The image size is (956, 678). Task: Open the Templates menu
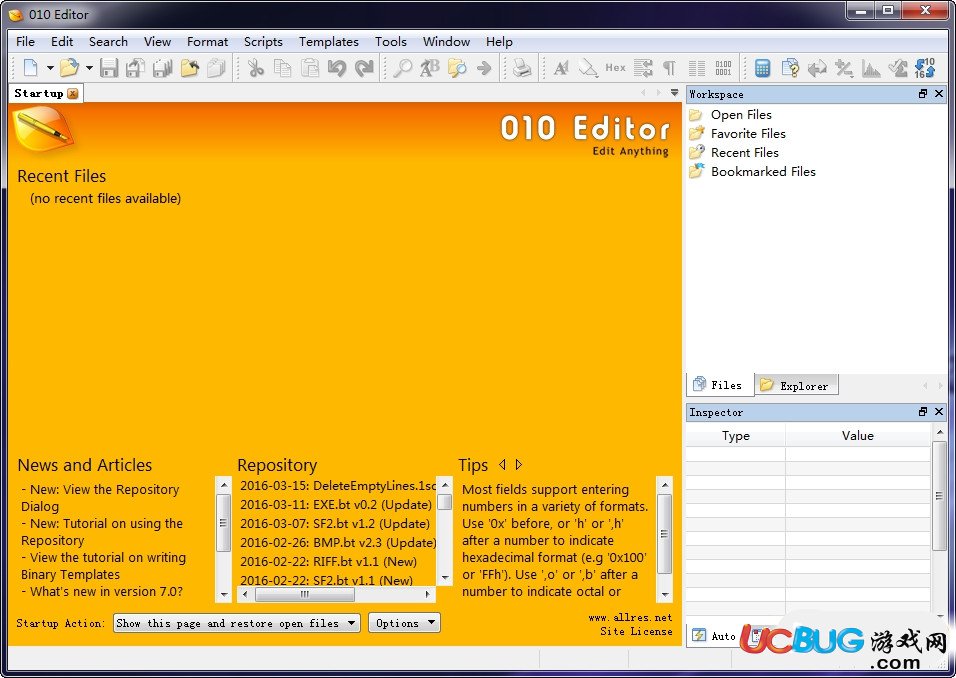coord(329,41)
